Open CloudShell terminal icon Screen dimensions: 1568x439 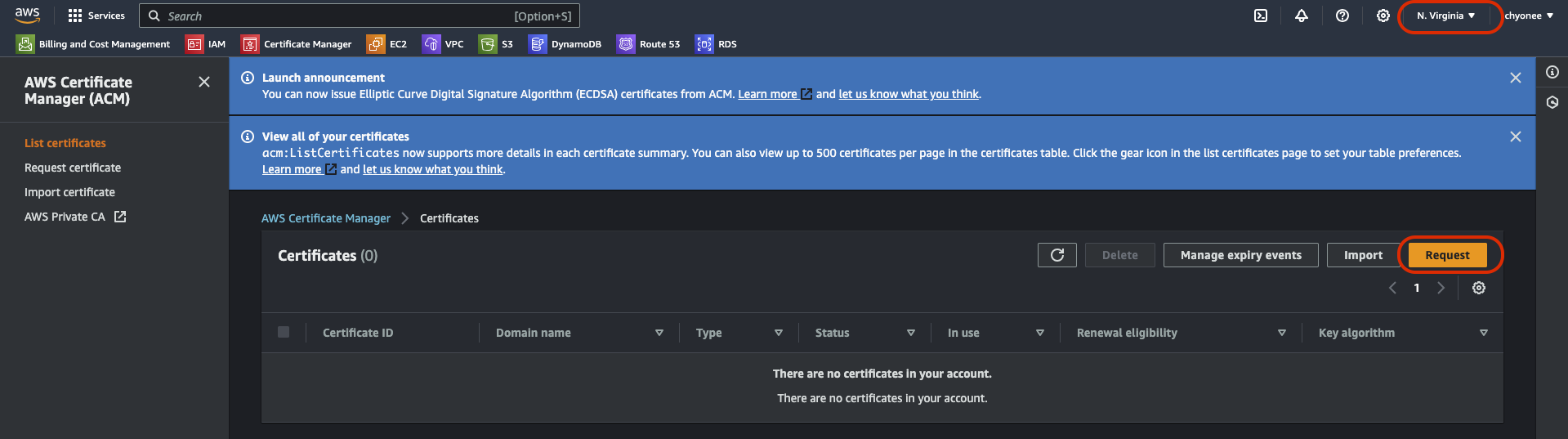click(x=1261, y=16)
